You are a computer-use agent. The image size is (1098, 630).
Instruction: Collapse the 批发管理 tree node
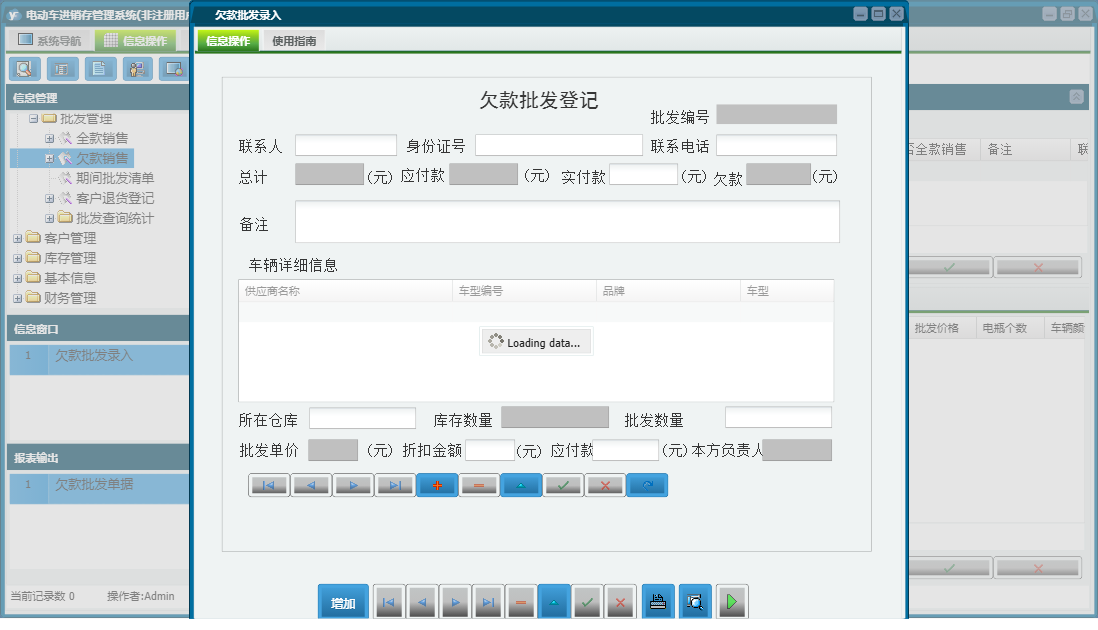(33, 119)
